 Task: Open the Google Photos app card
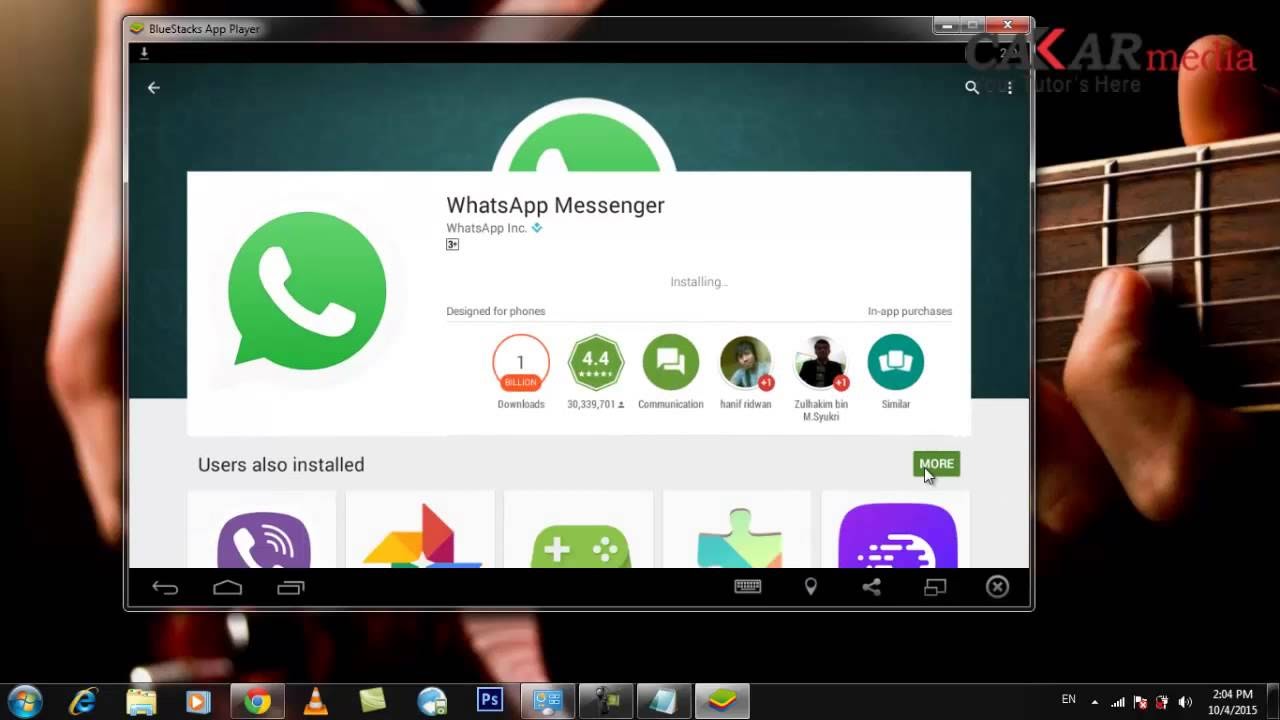pos(420,529)
